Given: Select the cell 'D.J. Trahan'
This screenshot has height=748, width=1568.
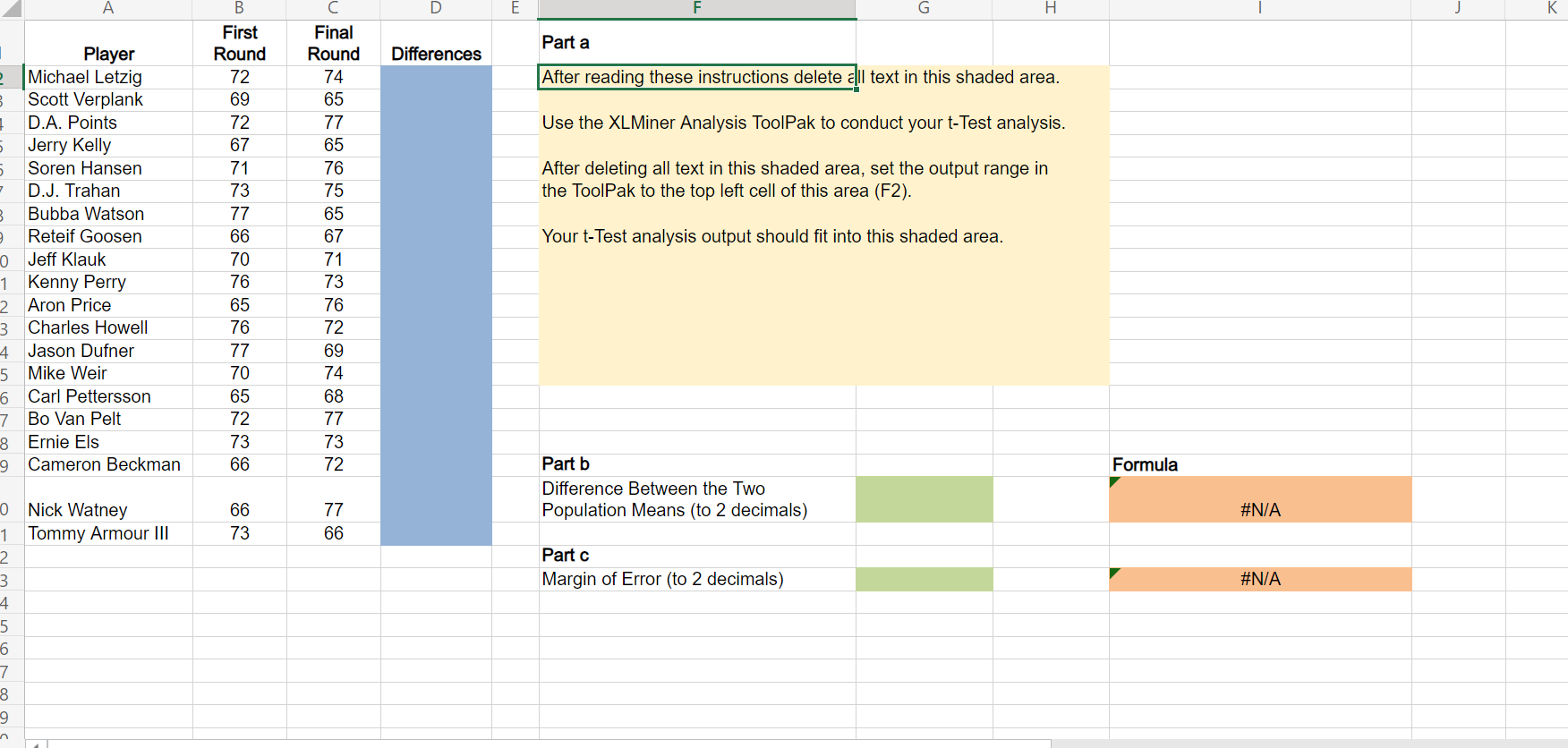Looking at the screenshot, I should tap(108, 191).
